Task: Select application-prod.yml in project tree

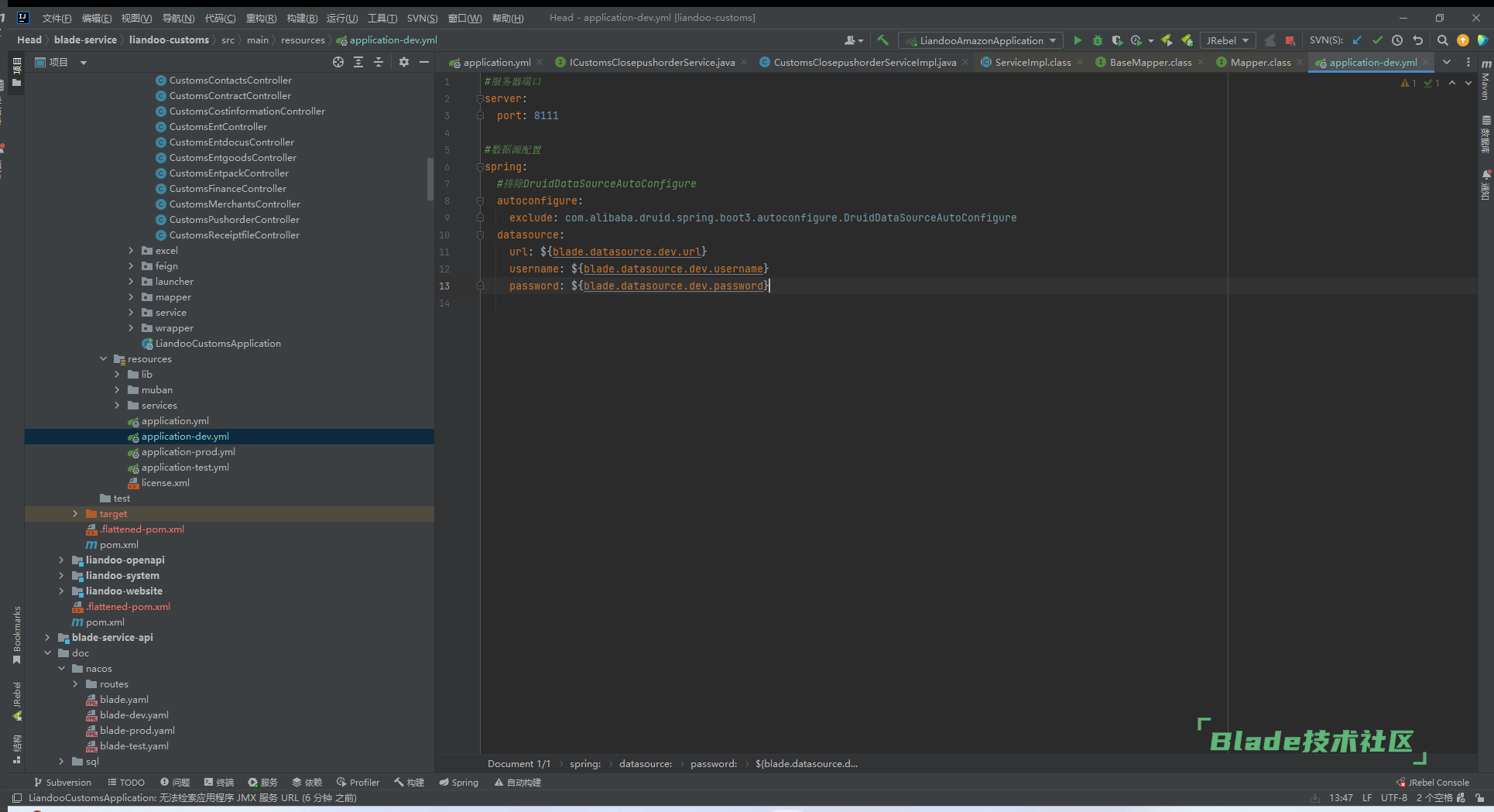Action: 188,452
